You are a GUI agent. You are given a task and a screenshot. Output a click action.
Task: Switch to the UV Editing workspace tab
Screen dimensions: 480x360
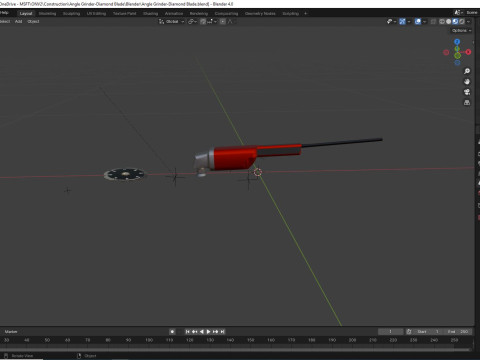coord(96,13)
